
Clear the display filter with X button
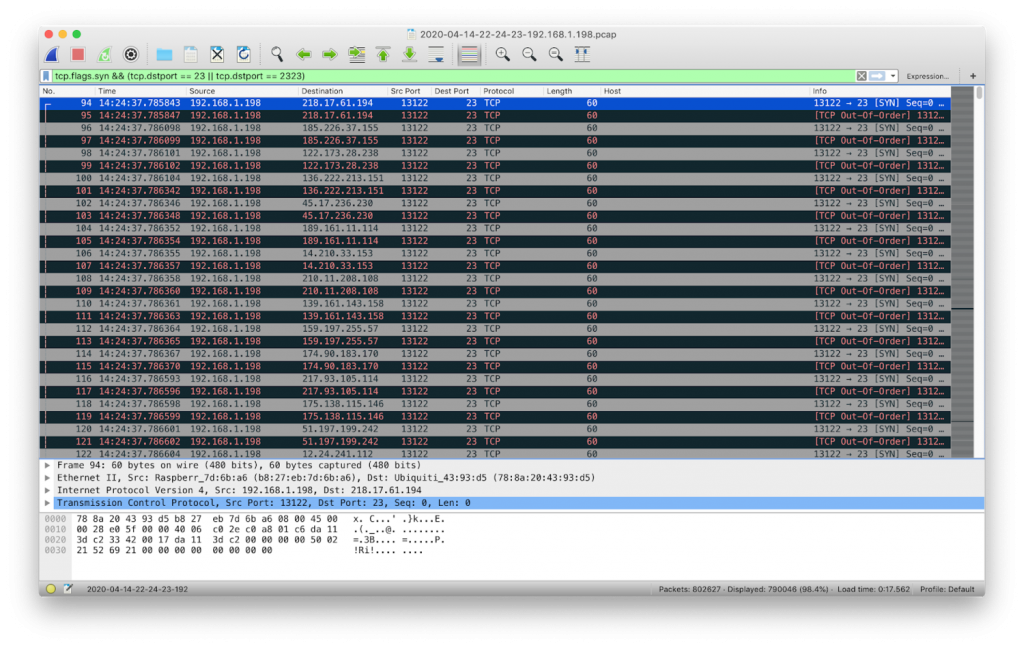click(x=861, y=76)
